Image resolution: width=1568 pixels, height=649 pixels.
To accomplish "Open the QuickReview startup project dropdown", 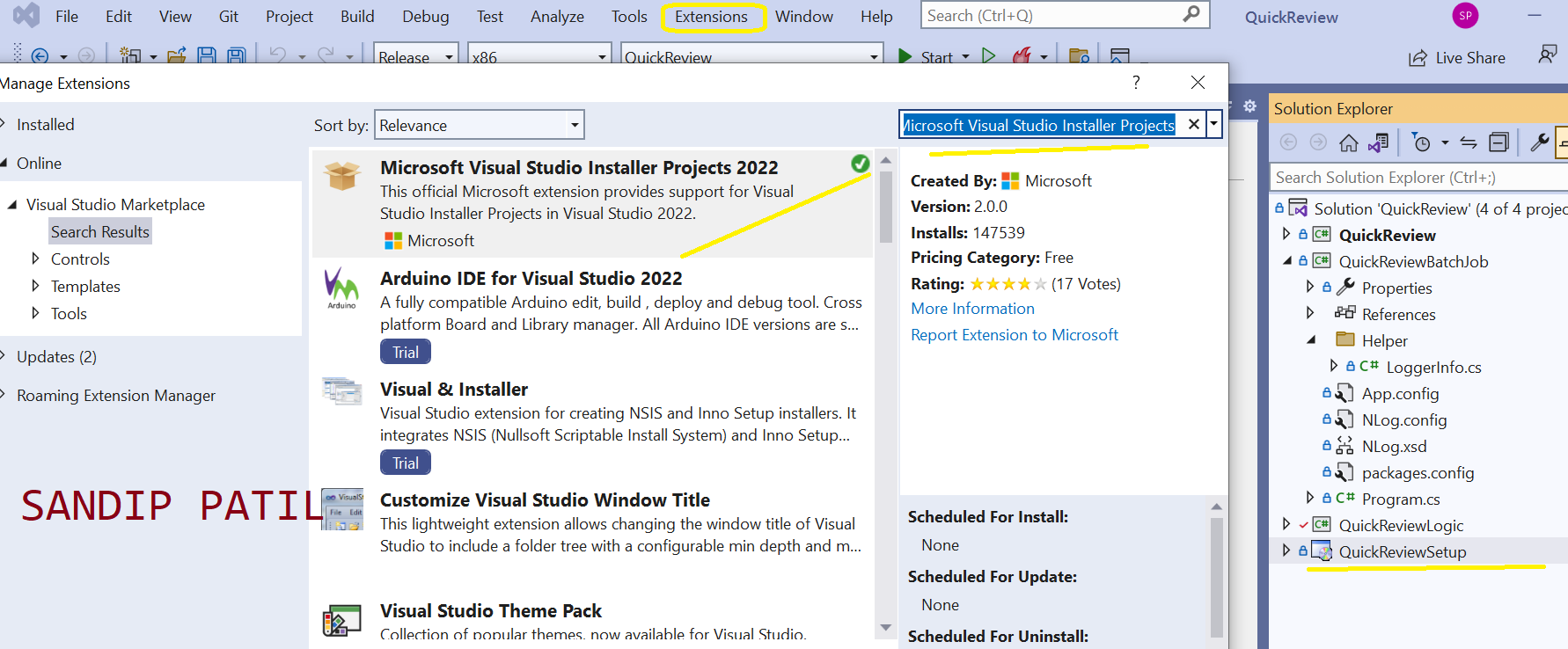I will 874,57.
